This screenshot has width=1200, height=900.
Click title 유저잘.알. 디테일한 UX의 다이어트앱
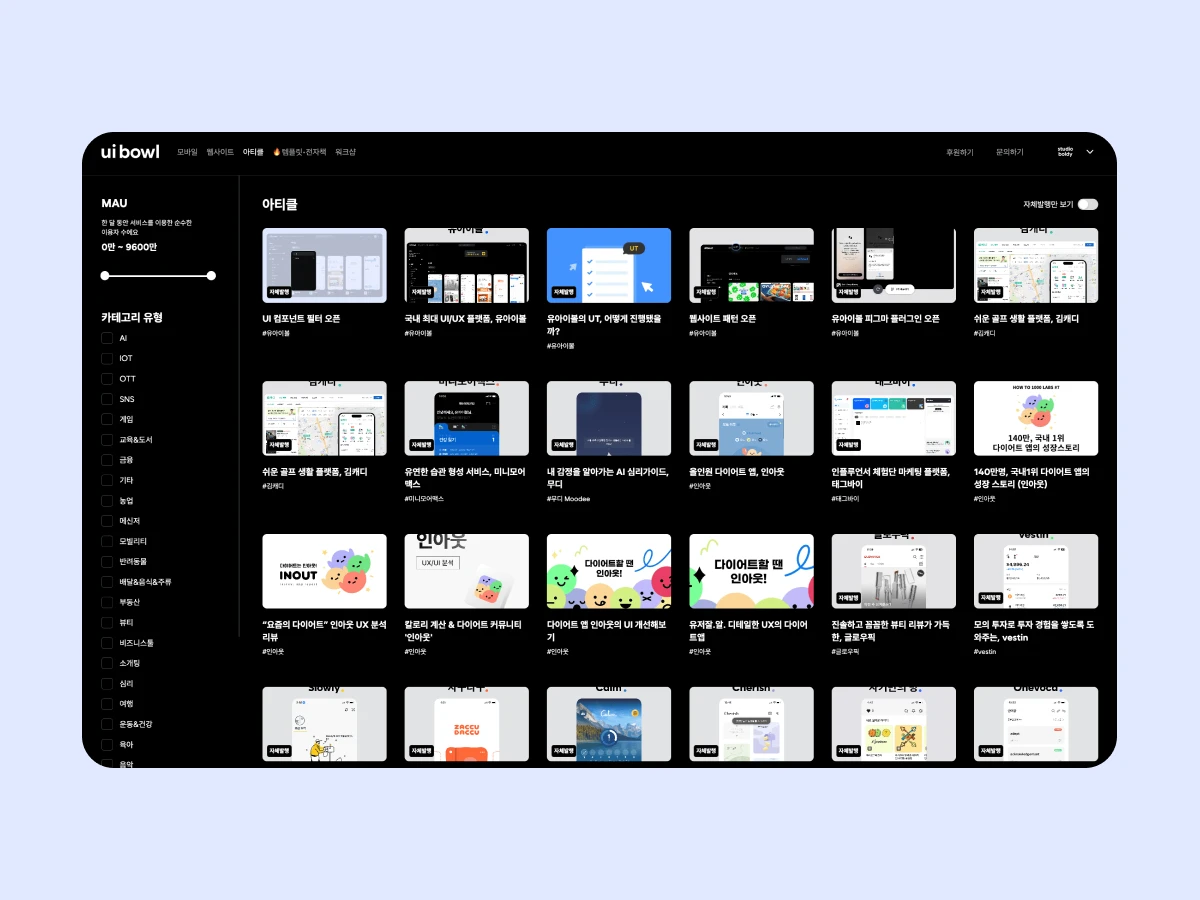click(749, 630)
